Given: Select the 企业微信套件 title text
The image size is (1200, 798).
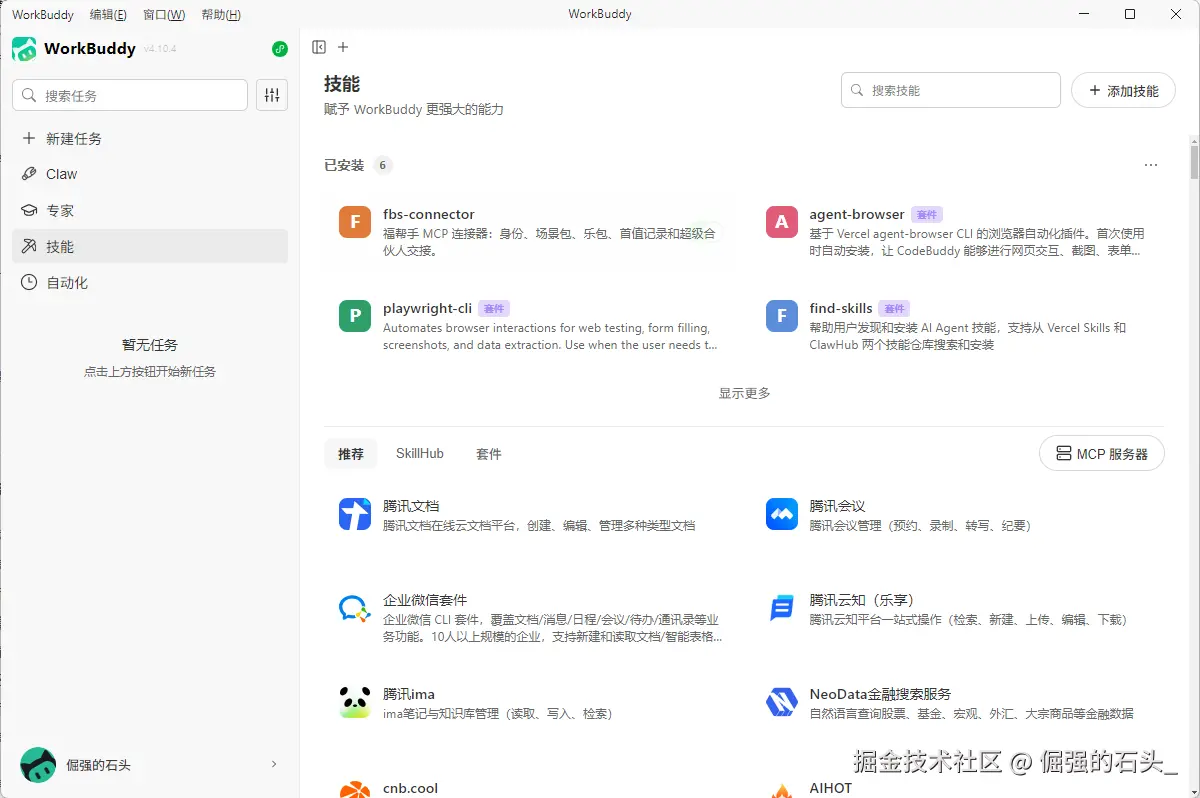Looking at the screenshot, I should click(425, 600).
